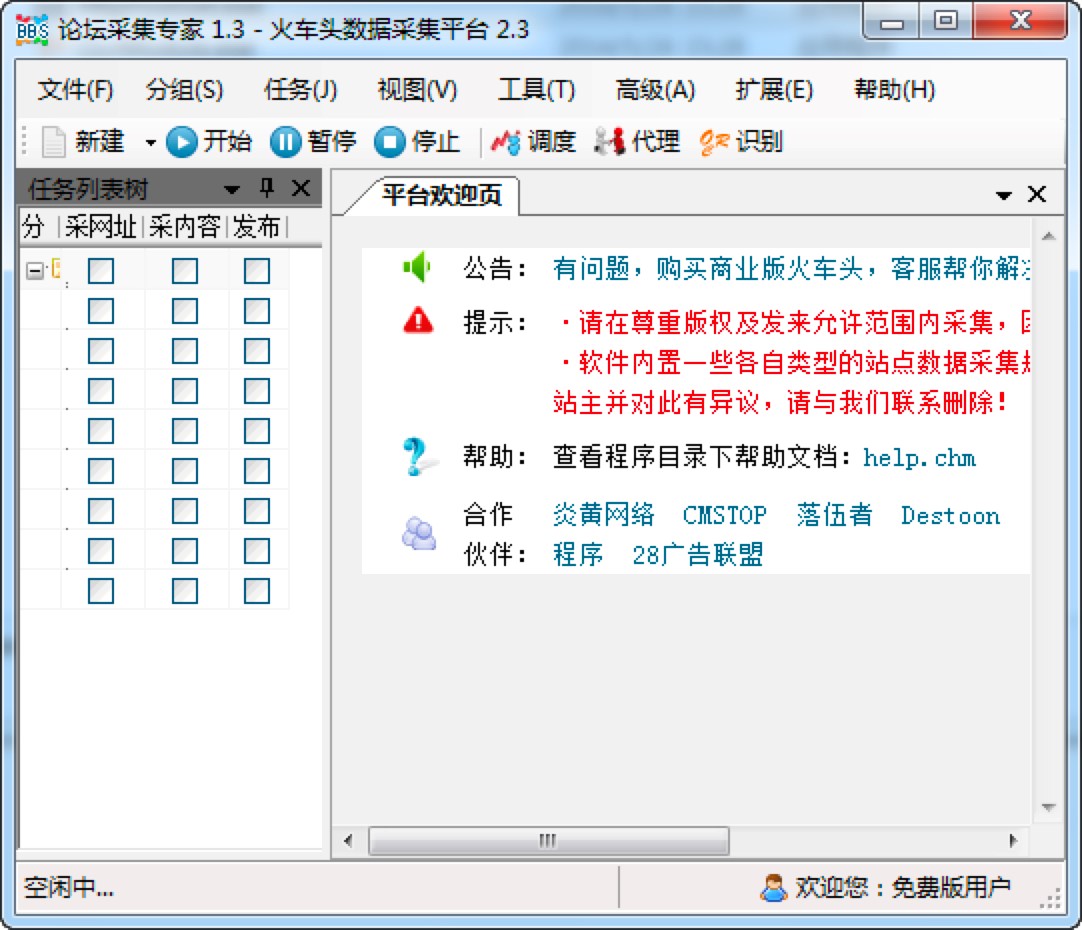Open the 帮助(H) menu
This screenshot has width=1082, height=930.
pyautogui.click(x=894, y=90)
